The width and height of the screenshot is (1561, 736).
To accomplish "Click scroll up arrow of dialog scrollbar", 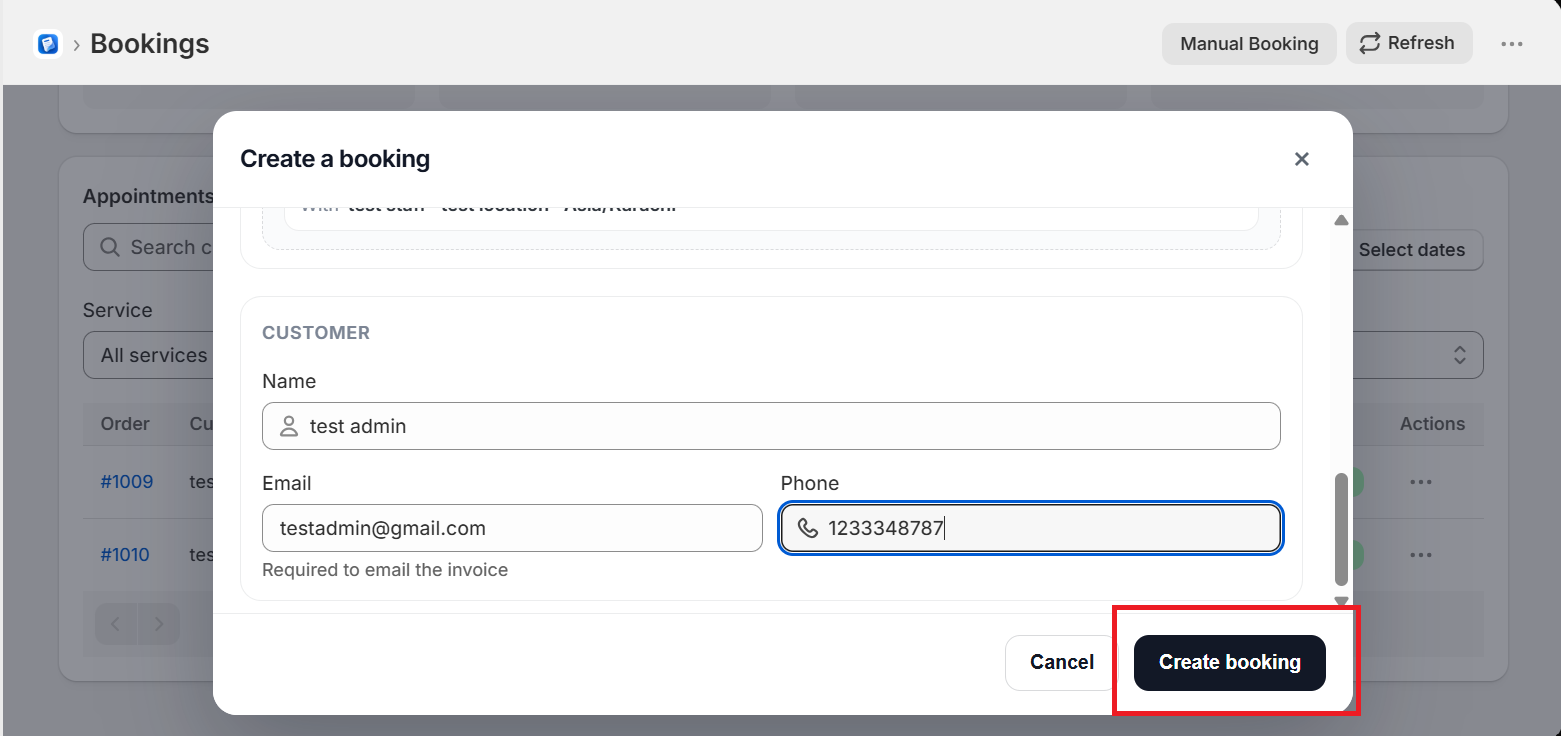I will click(1342, 220).
